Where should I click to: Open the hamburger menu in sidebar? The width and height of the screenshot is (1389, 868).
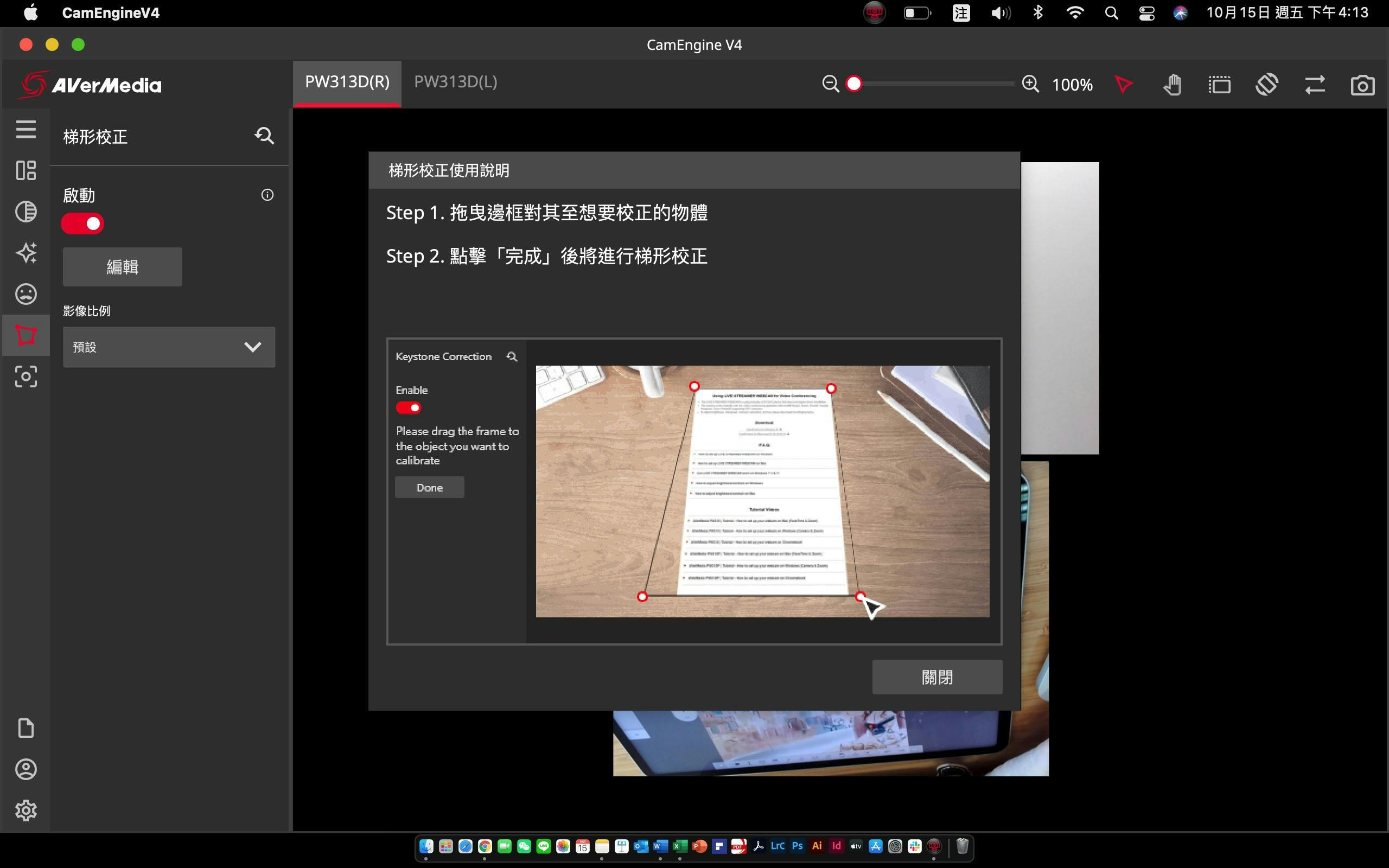tap(26, 129)
